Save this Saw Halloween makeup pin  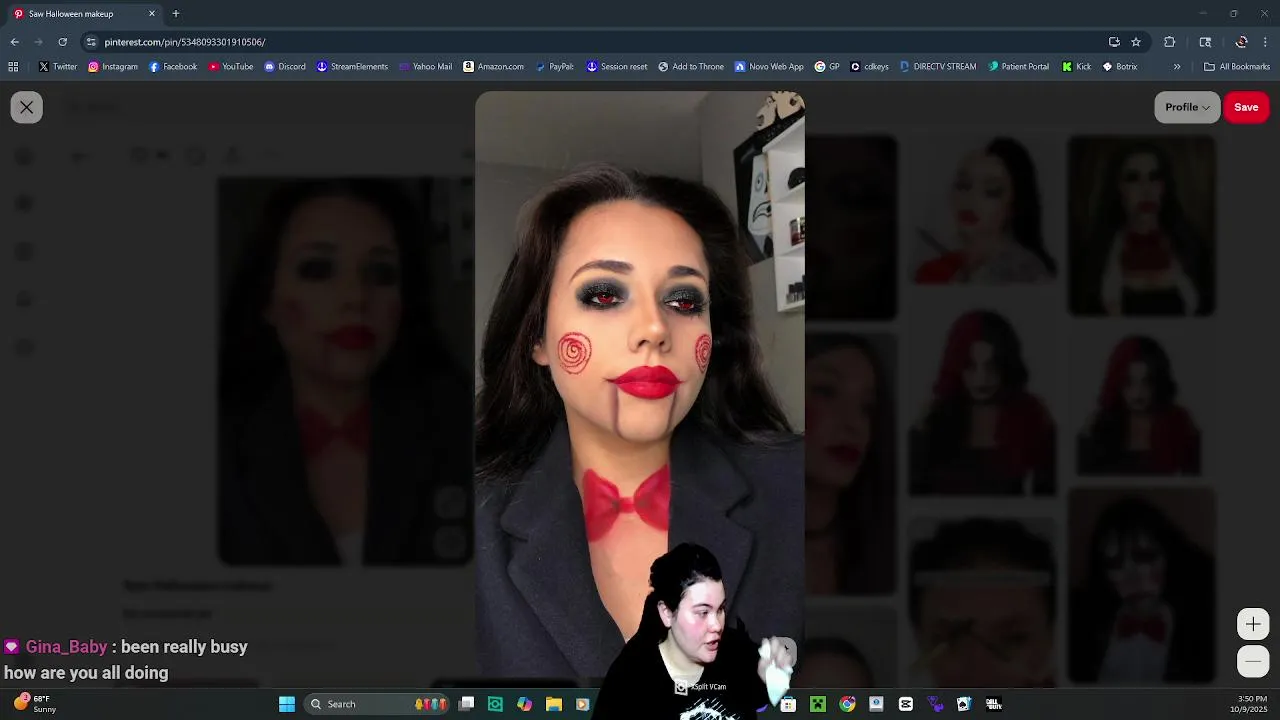(x=1246, y=107)
